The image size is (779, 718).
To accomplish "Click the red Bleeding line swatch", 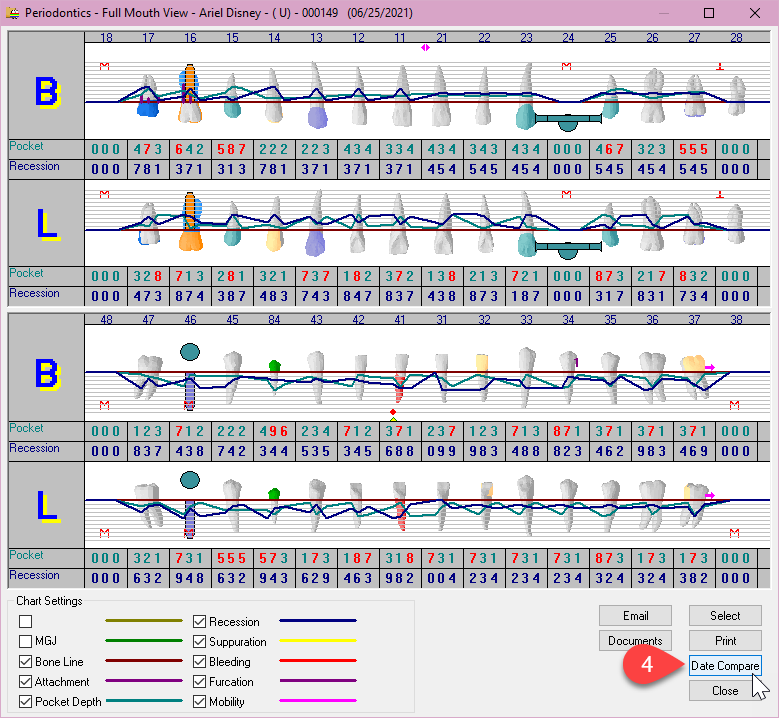I will 318,660.
